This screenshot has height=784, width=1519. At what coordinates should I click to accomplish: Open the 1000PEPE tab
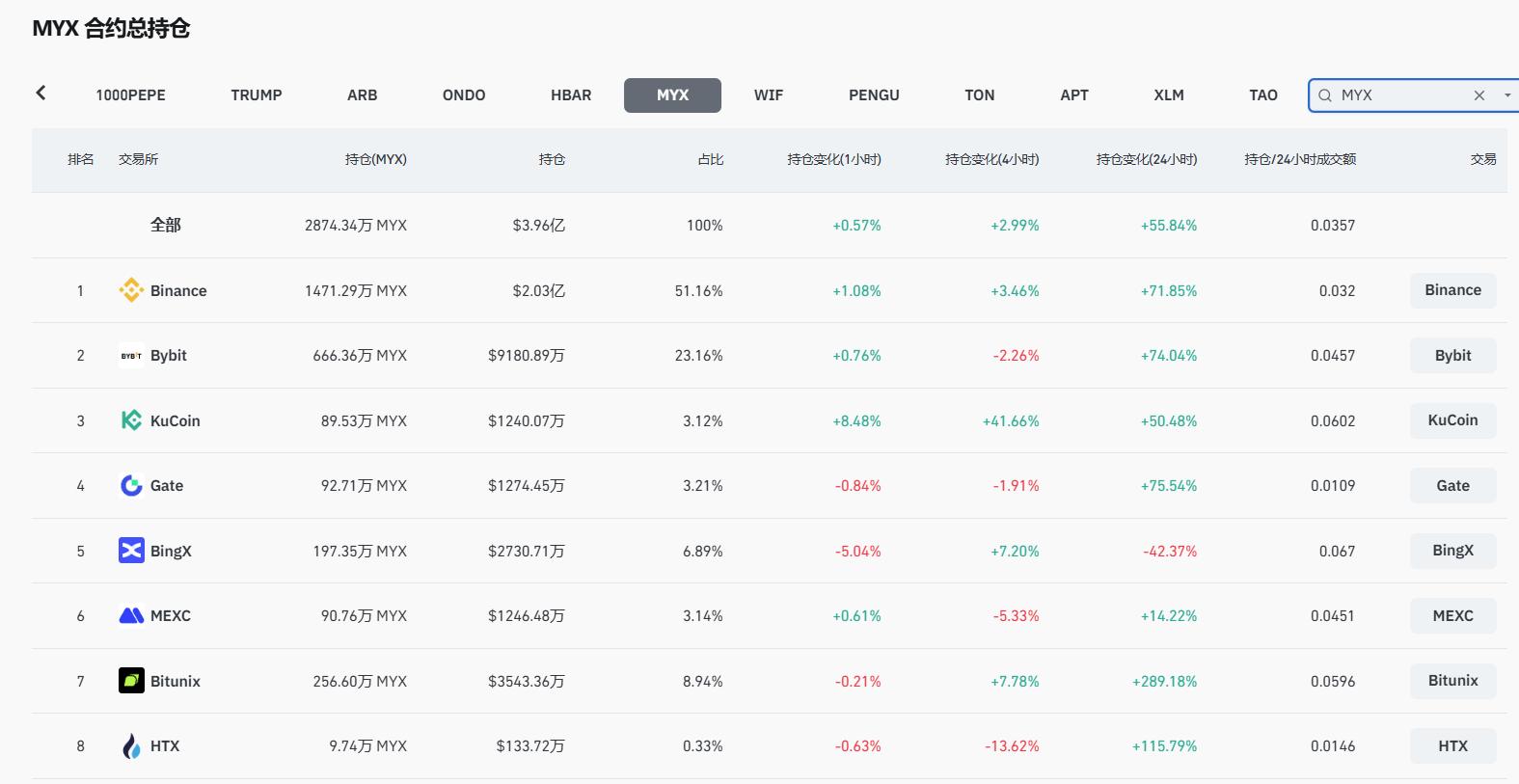click(x=130, y=95)
